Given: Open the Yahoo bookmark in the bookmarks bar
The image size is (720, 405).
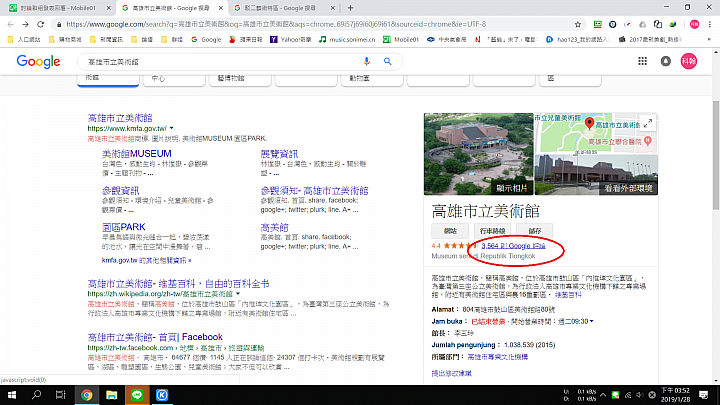Looking at the screenshot, I should click(x=291, y=39).
